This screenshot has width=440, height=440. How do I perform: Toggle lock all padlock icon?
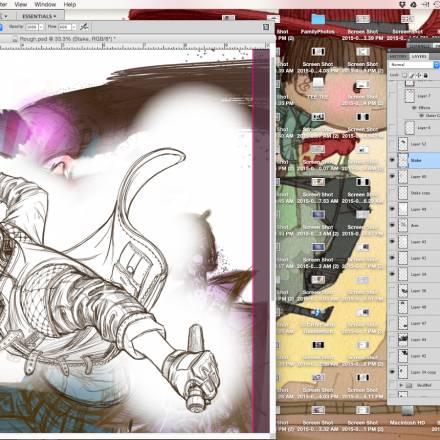click(x=426, y=75)
